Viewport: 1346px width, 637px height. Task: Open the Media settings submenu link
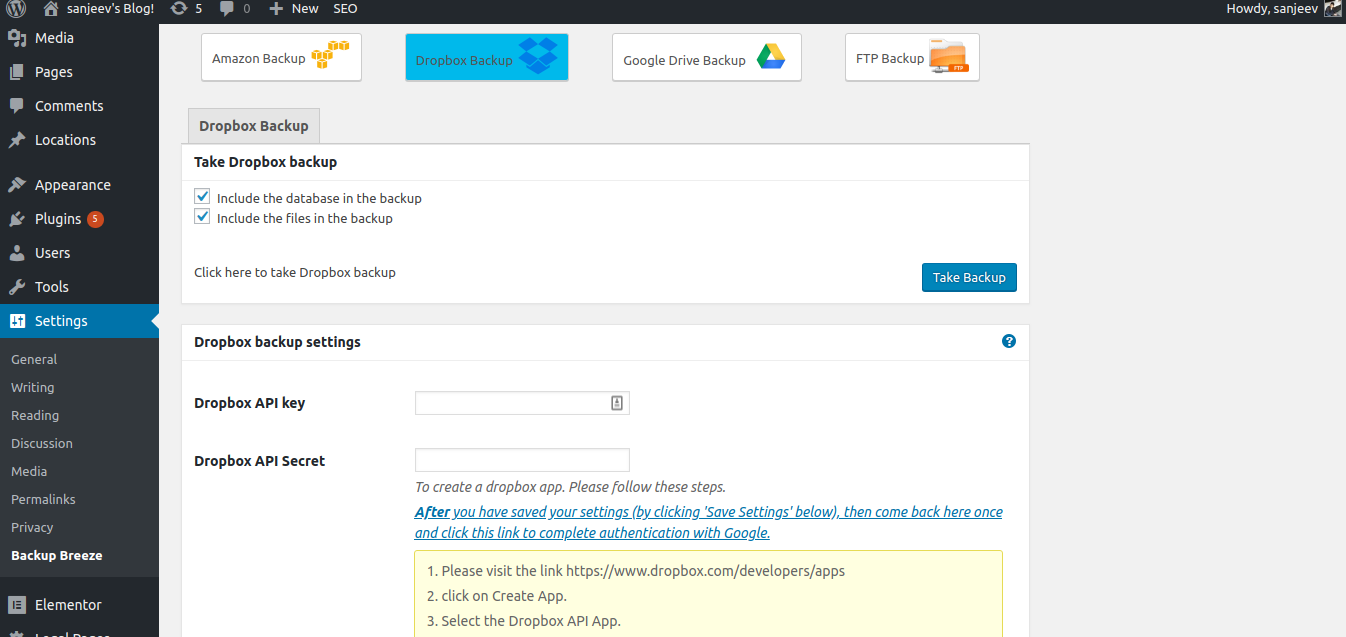coord(29,471)
